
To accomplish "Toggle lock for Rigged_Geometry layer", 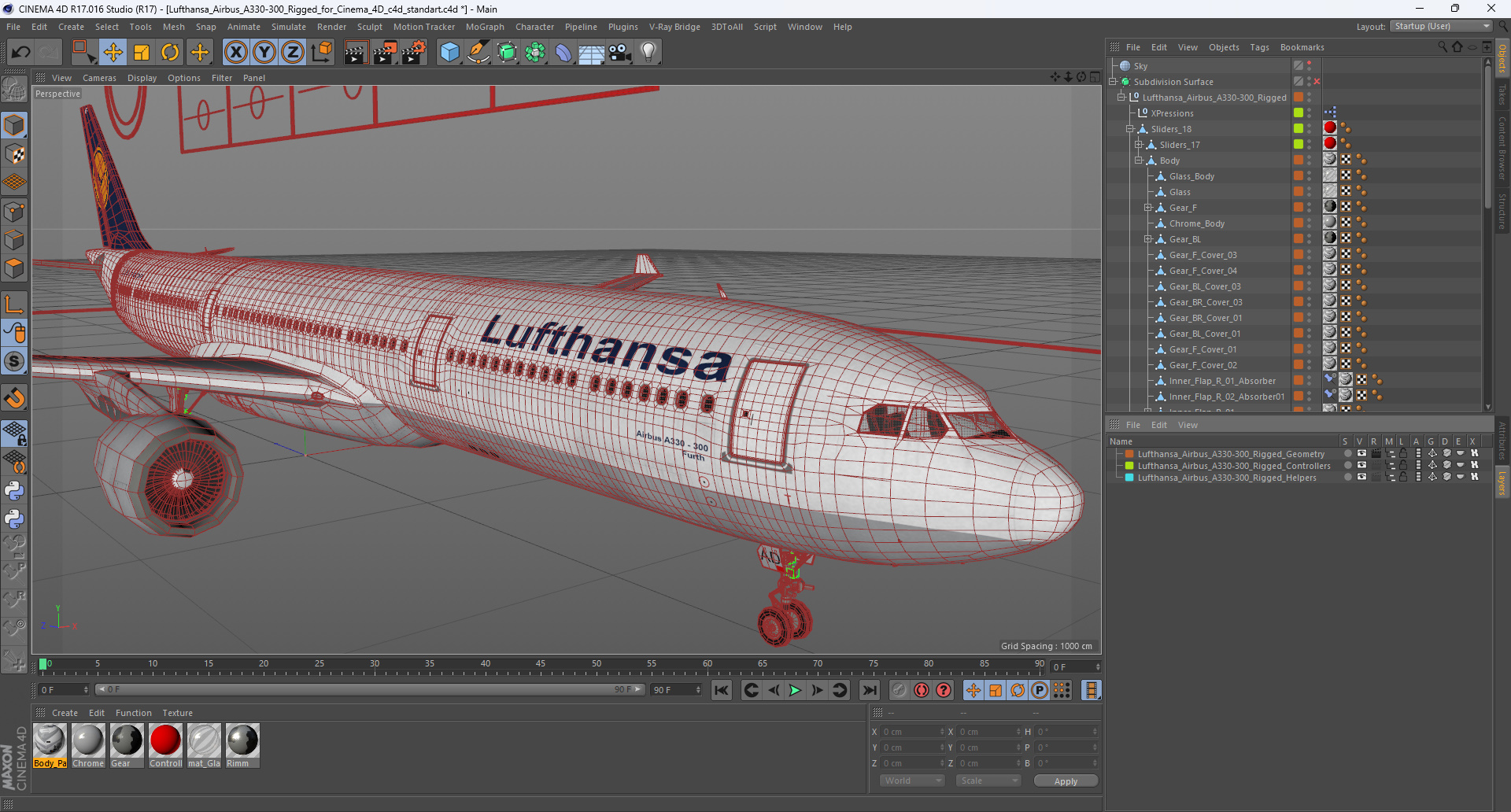I will (x=1403, y=454).
